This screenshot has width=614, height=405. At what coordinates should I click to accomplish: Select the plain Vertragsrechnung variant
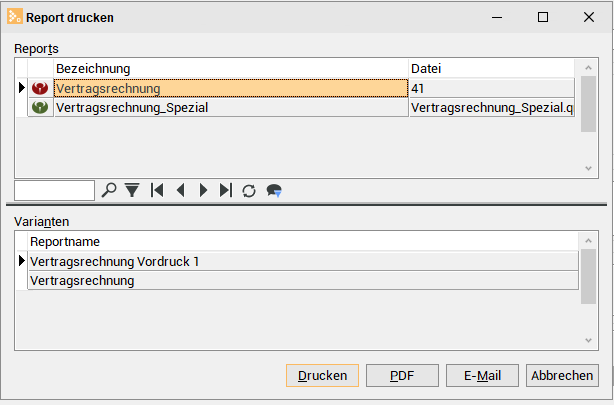pyautogui.click(x=303, y=281)
